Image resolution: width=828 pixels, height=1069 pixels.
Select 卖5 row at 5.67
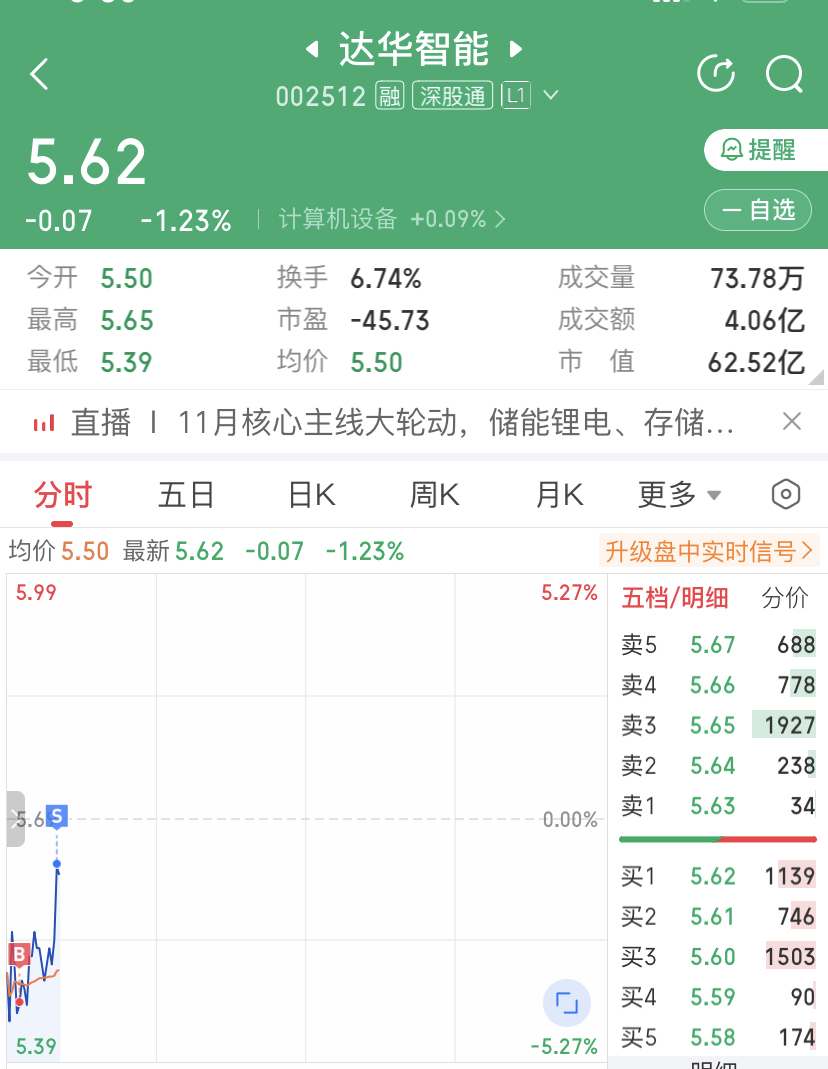718,644
